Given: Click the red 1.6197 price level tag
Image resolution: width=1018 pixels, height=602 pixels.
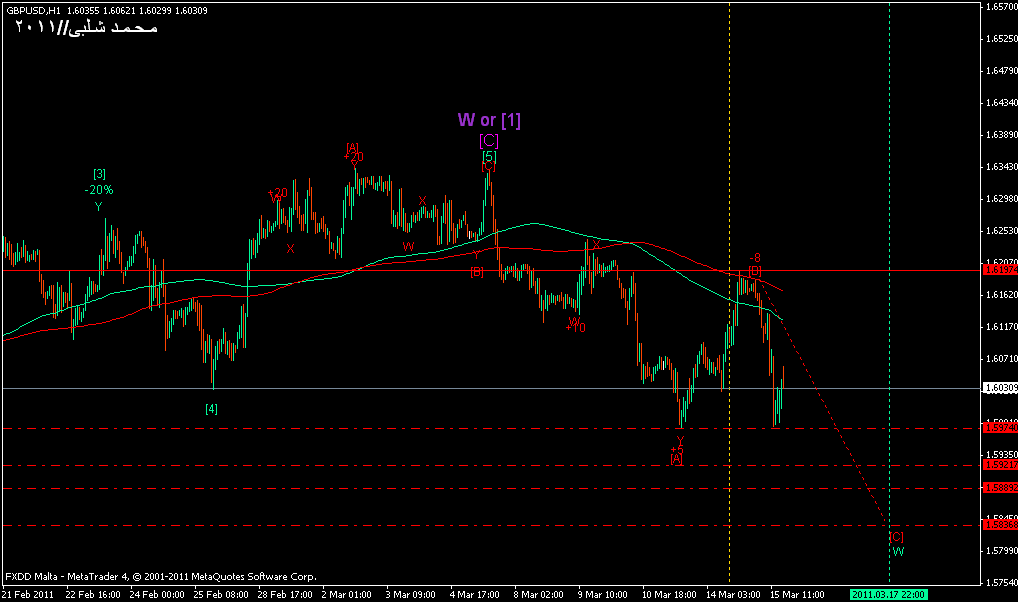Looking at the screenshot, I should click(999, 270).
